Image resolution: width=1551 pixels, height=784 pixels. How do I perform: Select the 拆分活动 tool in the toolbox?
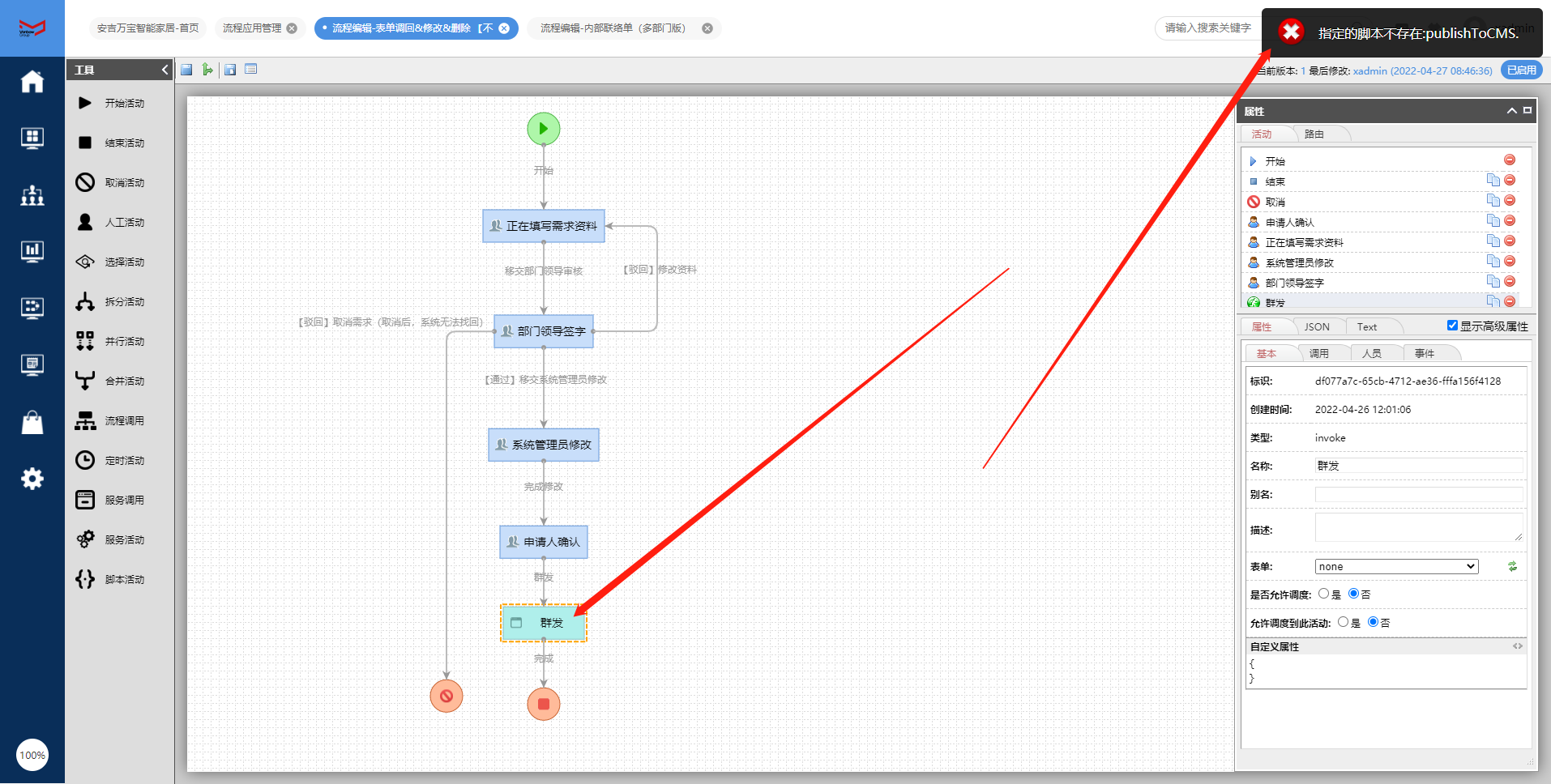coord(111,301)
